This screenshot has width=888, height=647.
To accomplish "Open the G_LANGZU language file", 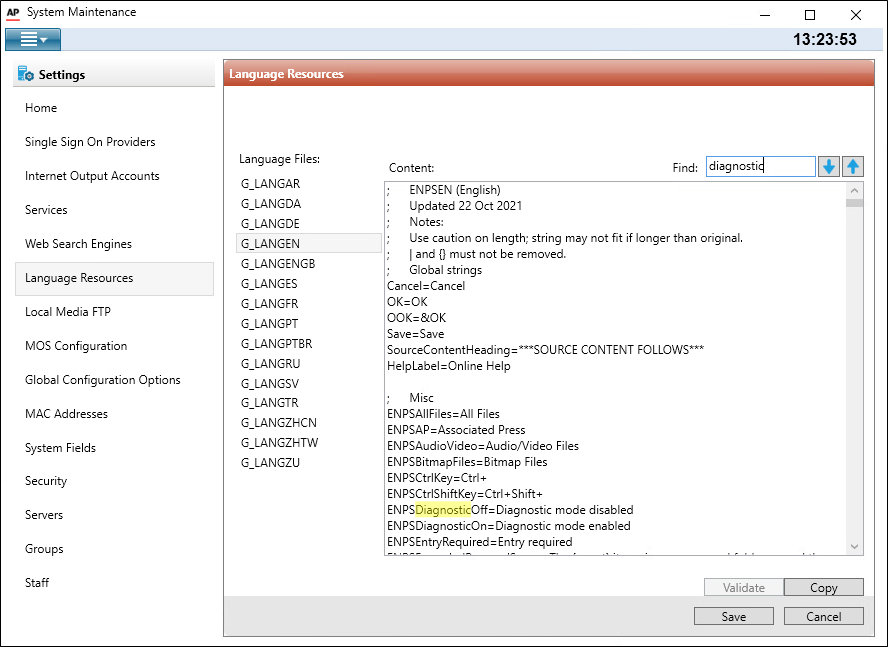I will (x=270, y=463).
